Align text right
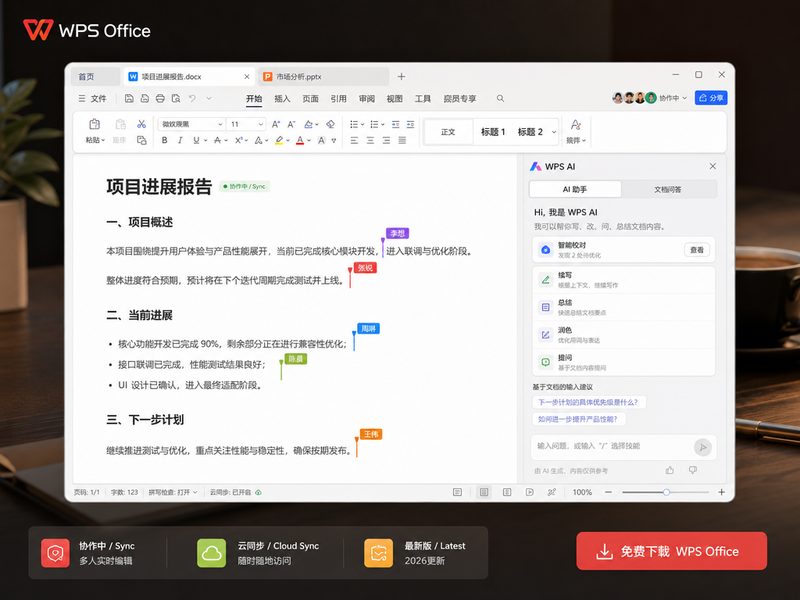The width and height of the screenshot is (800, 600). 386,140
